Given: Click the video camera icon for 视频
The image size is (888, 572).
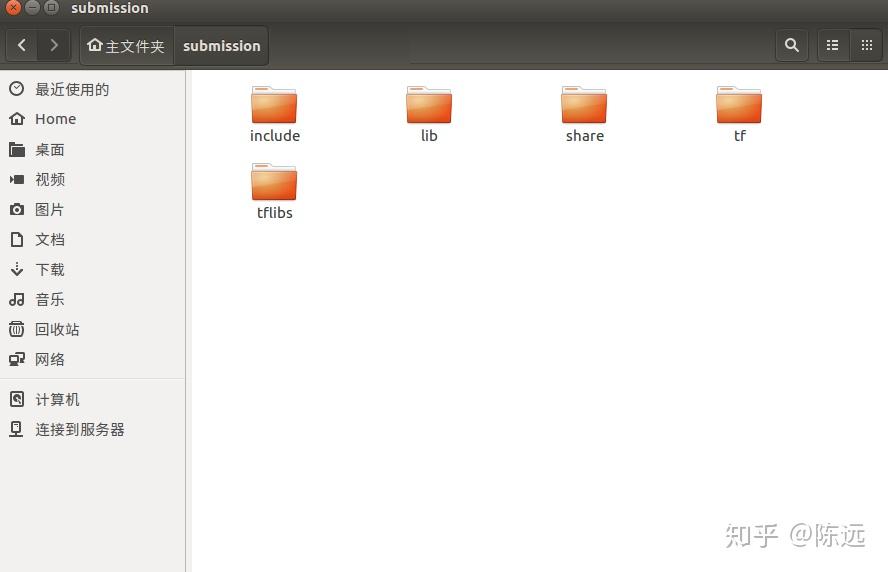Looking at the screenshot, I should click(x=17, y=180).
